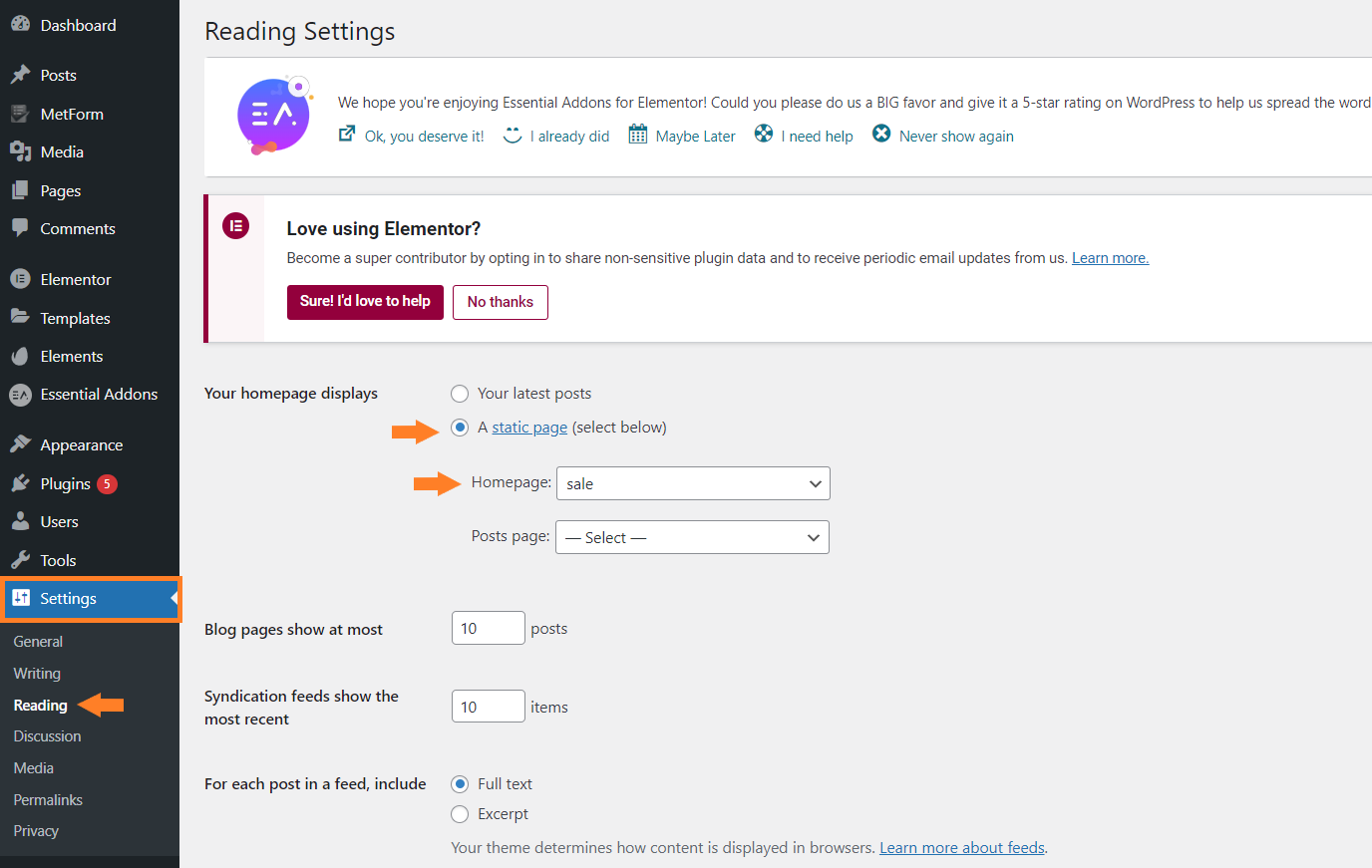Select the "Your latest posts" radio button

[460, 394]
